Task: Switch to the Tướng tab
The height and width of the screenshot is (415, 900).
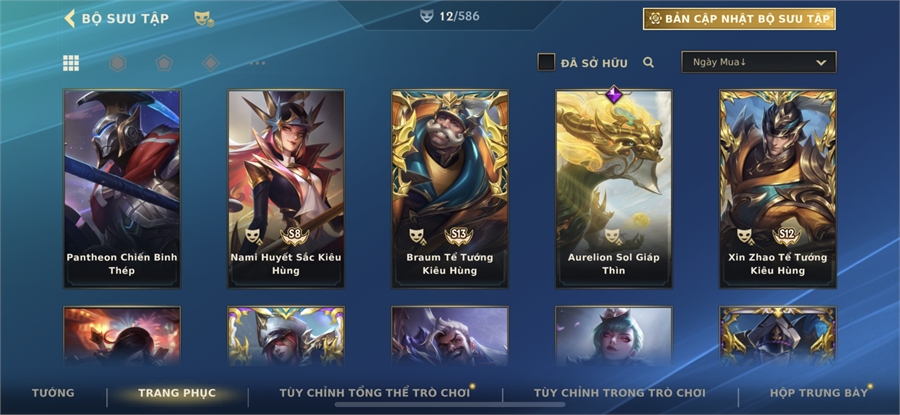Action: (x=53, y=393)
